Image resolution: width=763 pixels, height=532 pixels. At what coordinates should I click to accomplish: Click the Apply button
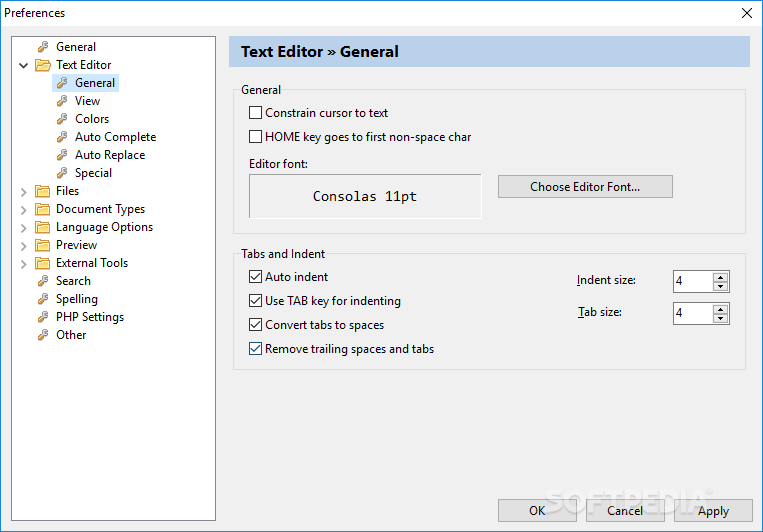point(713,511)
